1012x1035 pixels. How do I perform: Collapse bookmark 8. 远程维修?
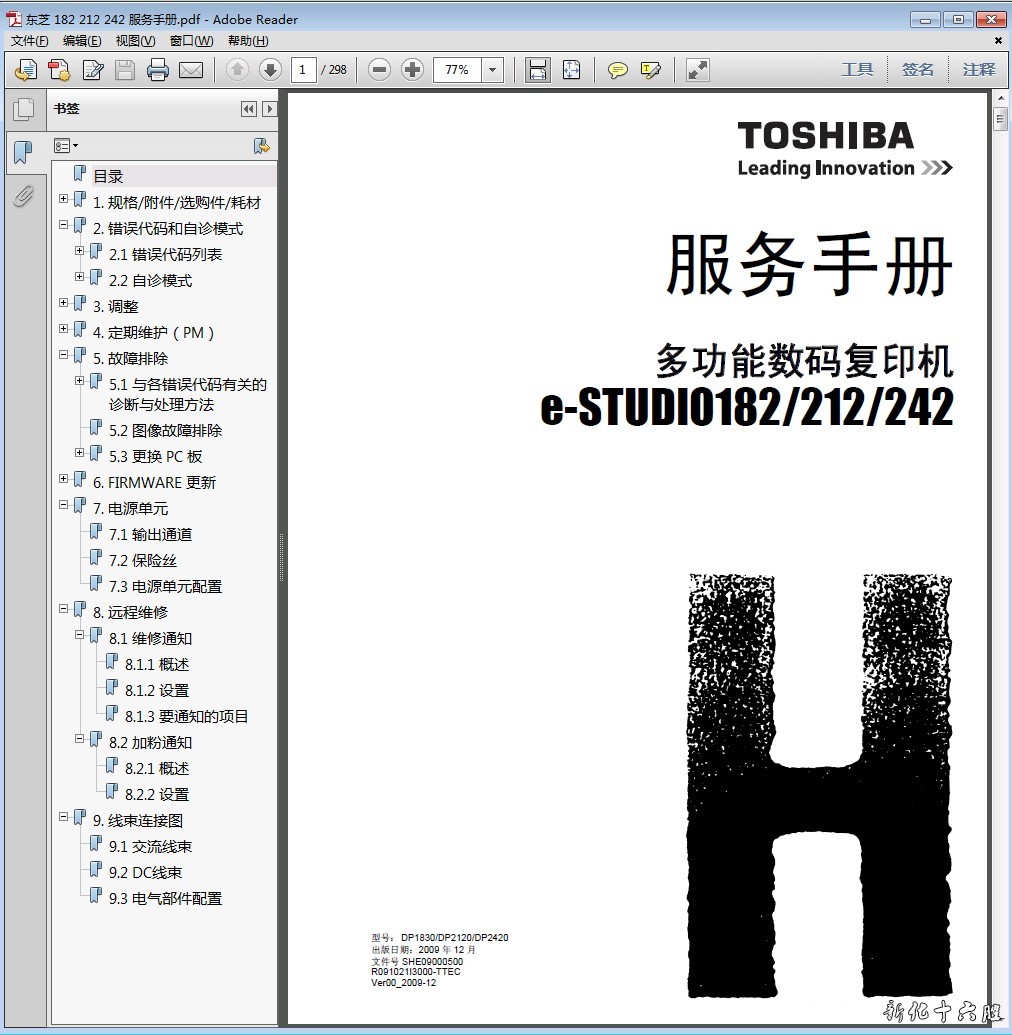[x=64, y=609]
